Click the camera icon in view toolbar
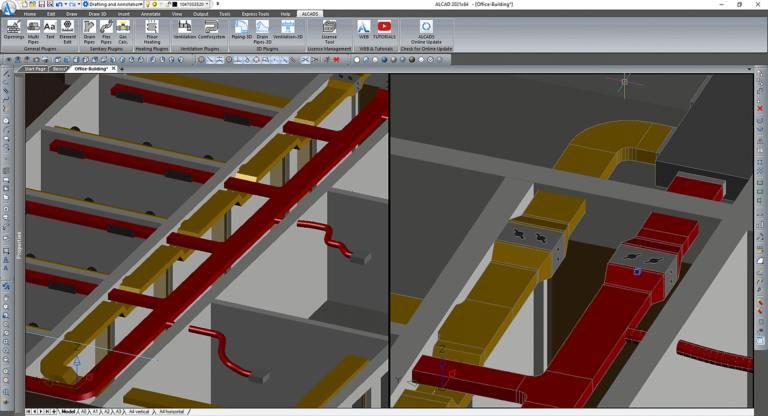This screenshot has width=768, height=416. [36, 60]
